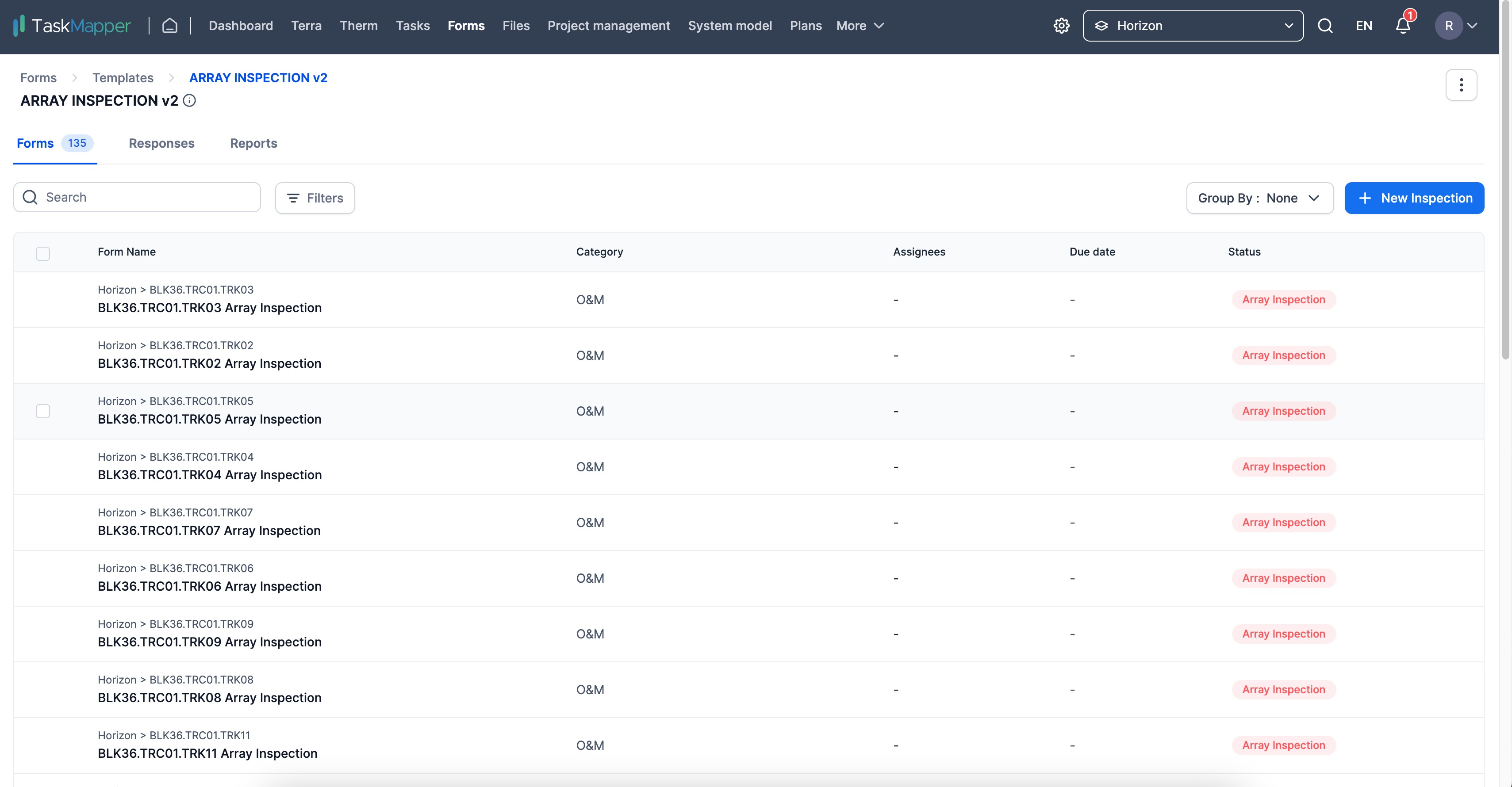Open BLK36.TRC01.TRK02 Array Inspection form

(210, 363)
